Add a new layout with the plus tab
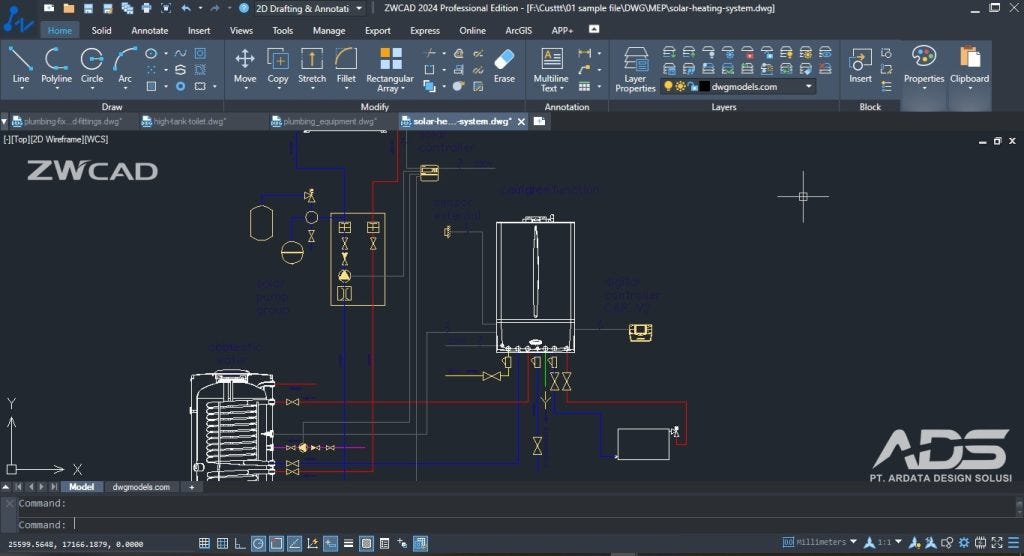Viewport: 1024px width, 556px height. coord(191,487)
